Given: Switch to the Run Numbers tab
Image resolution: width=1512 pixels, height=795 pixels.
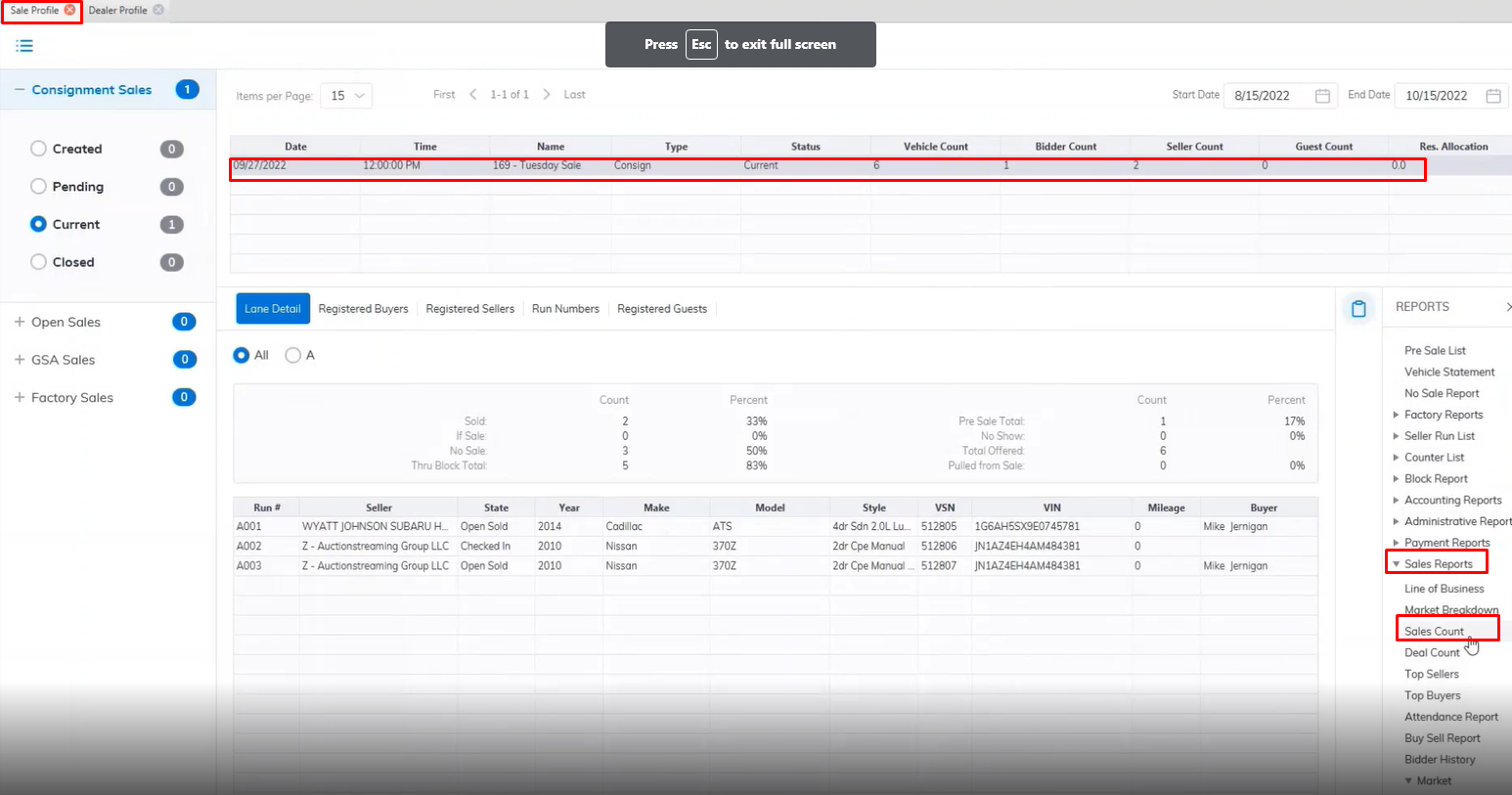Looking at the screenshot, I should coord(565,309).
